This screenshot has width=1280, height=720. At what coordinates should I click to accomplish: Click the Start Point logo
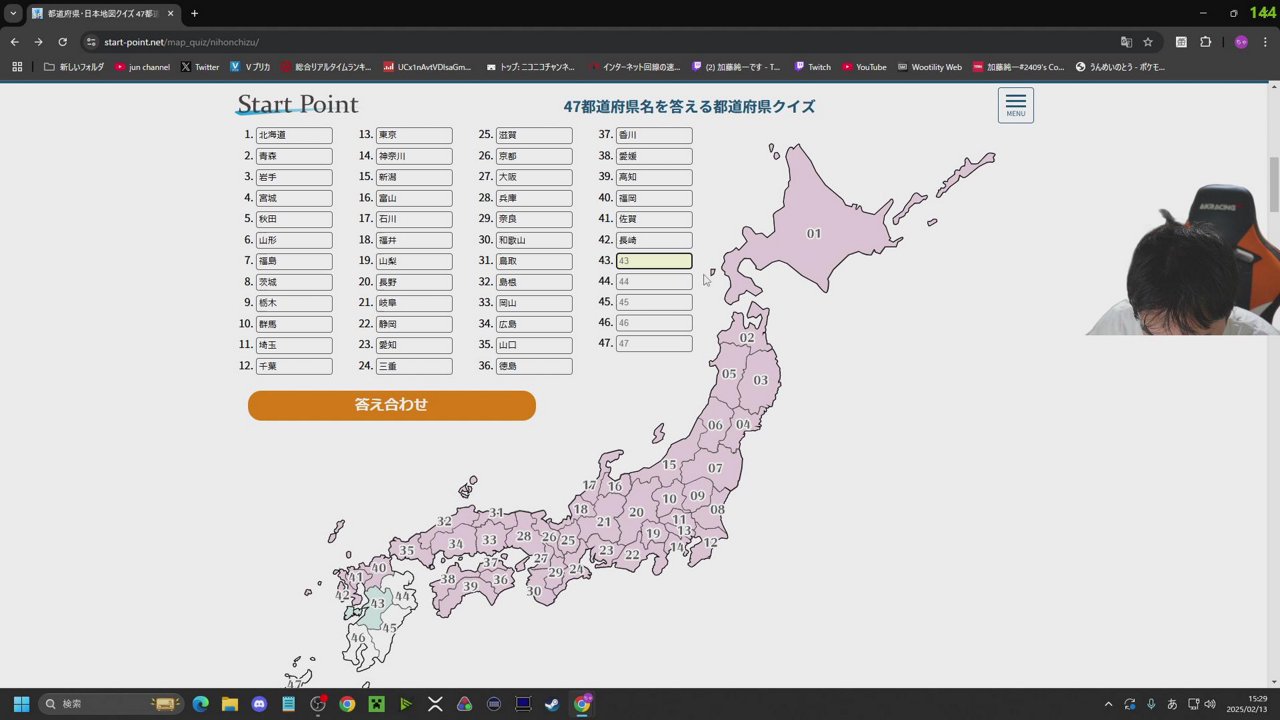[297, 105]
